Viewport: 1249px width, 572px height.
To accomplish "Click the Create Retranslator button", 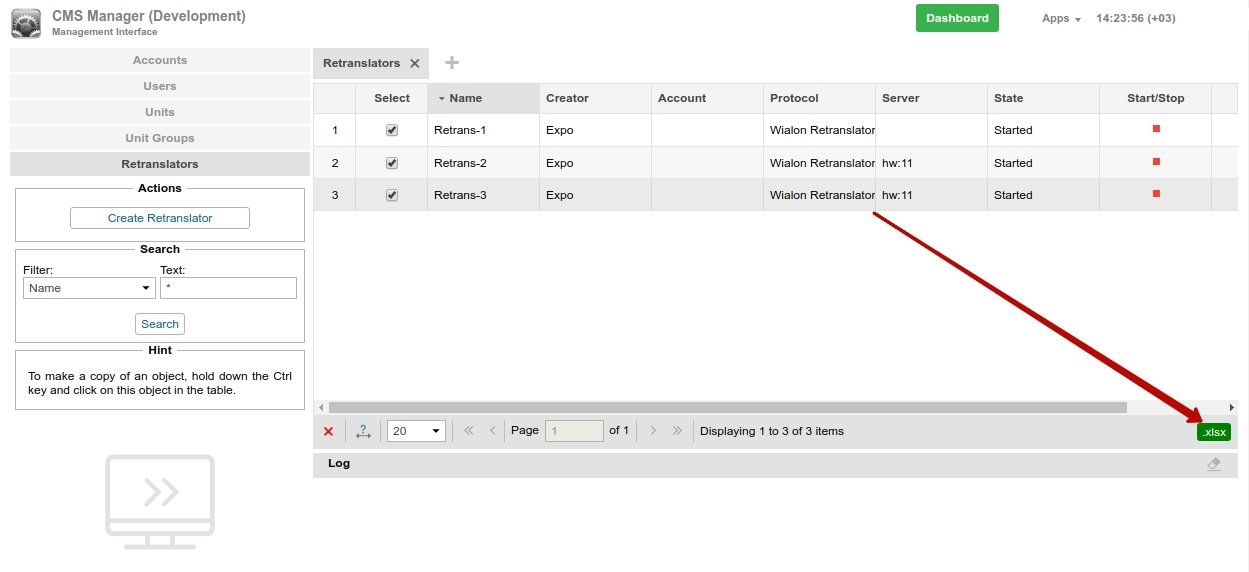I will (x=160, y=218).
